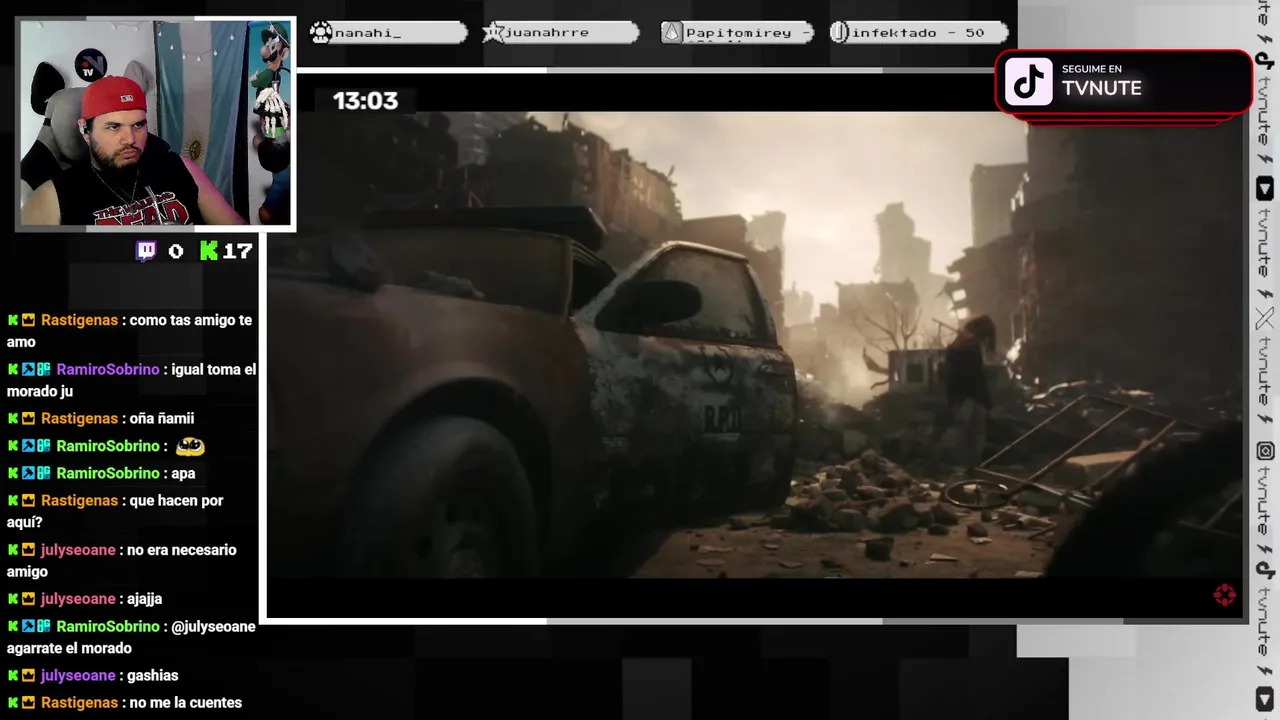Click Rastigenas on 'como tas amigo te amo'
The width and height of the screenshot is (1280, 720).
[x=79, y=321]
